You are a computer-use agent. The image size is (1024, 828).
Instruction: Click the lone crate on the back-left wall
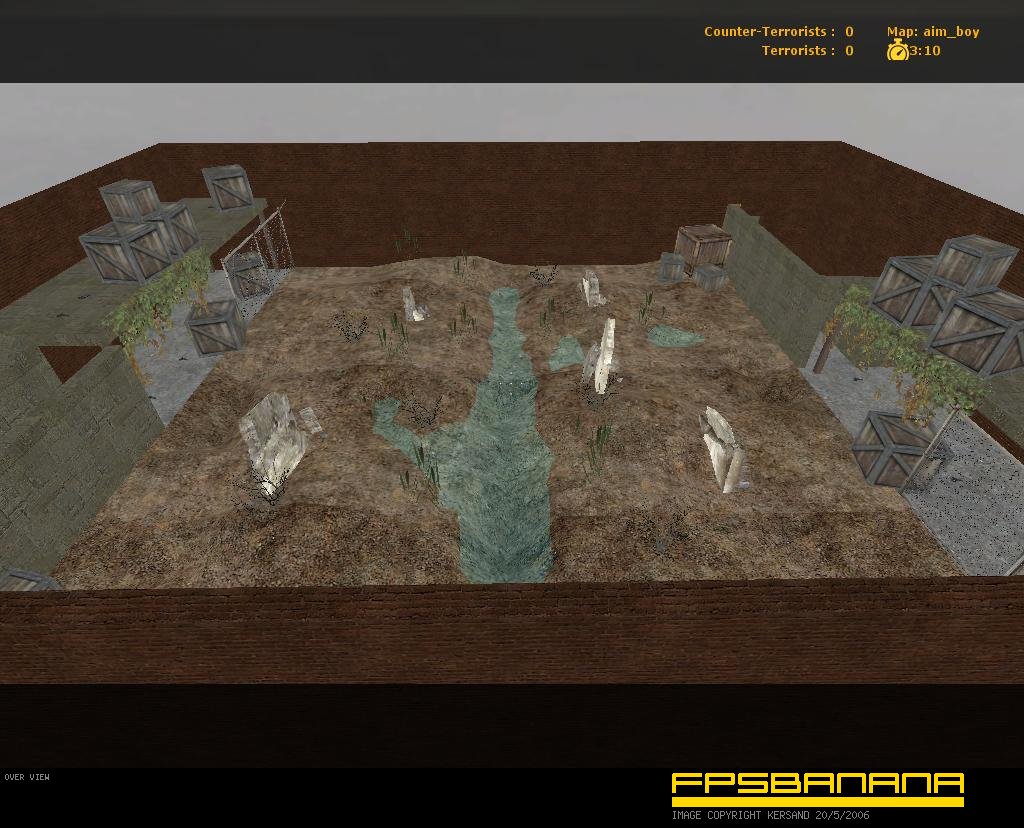pyautogui.click(x=227, y=187)
